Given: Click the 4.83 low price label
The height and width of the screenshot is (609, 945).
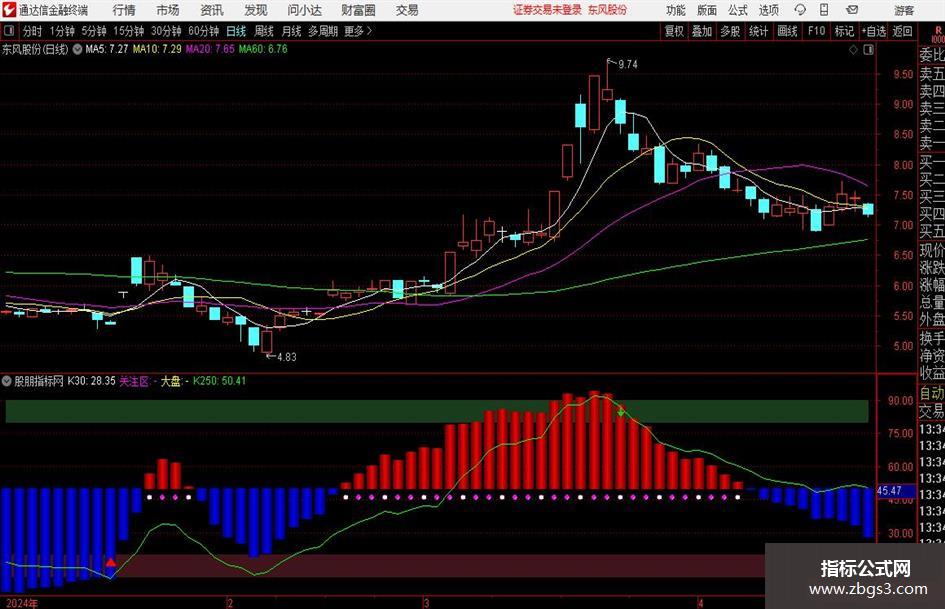Looking at the screenshot, I should tap(286, 357).
